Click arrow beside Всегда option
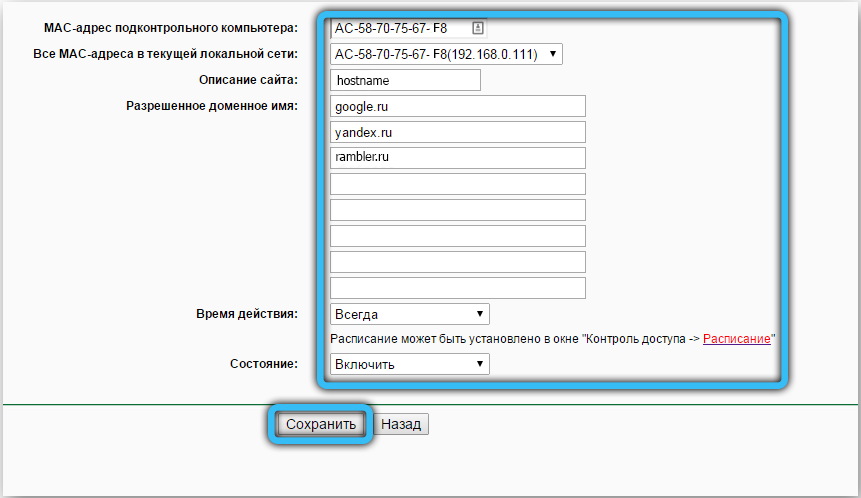861x498 pixels. point(479,314)
